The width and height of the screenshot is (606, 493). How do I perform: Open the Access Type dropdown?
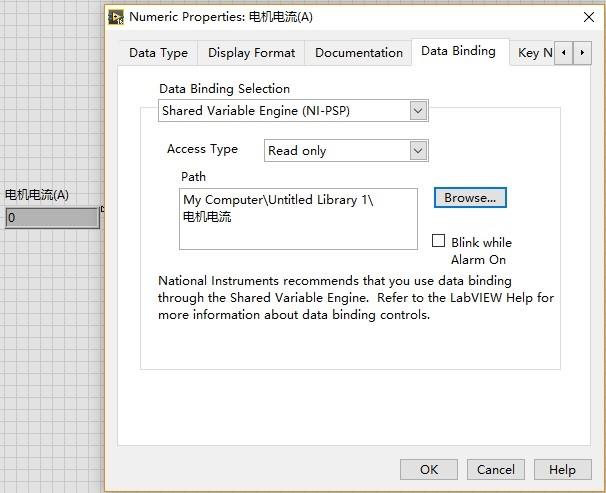pos(418,150)
